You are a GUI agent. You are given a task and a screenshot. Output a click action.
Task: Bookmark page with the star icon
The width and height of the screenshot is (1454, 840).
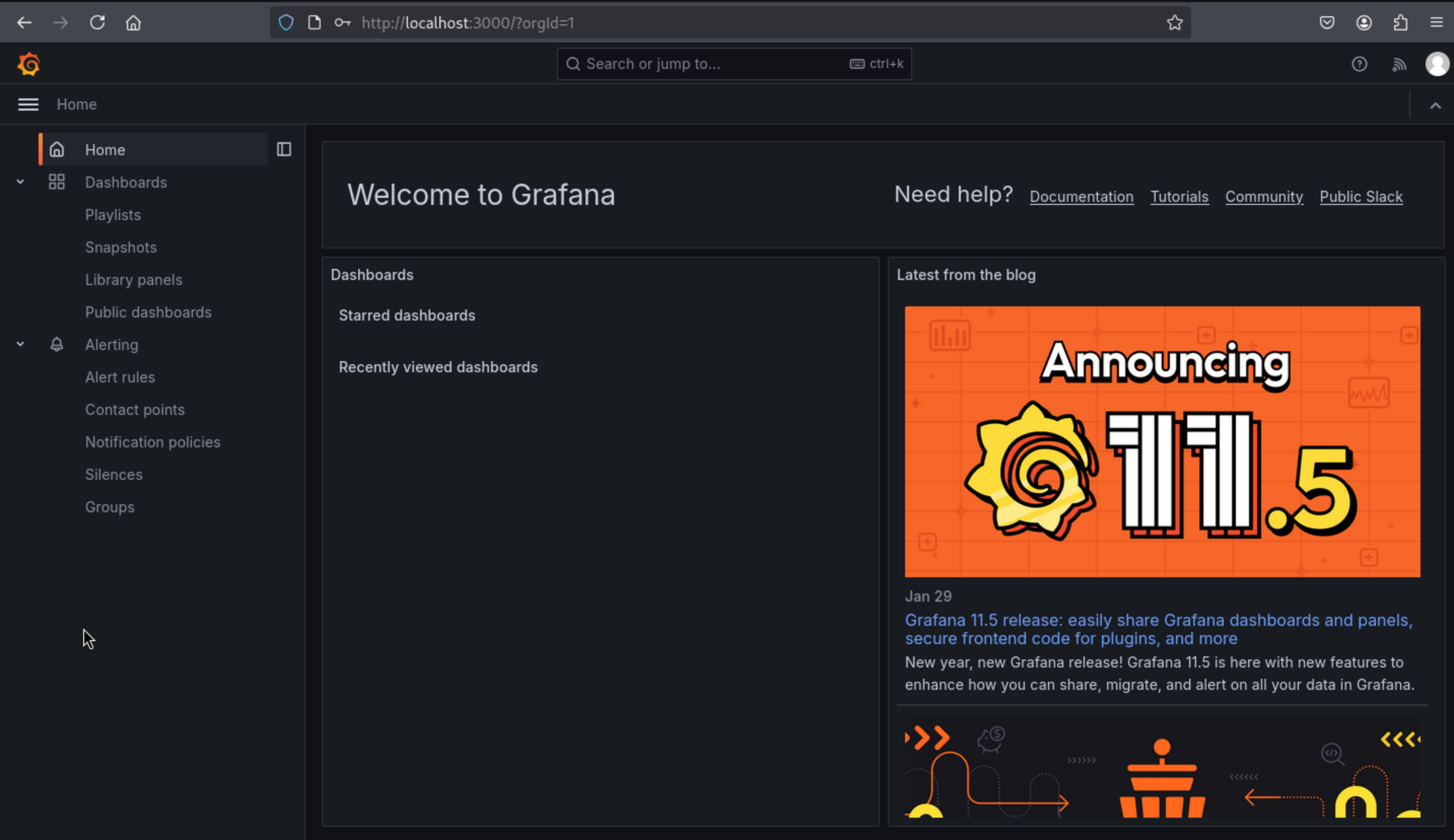coord(1174,23)
